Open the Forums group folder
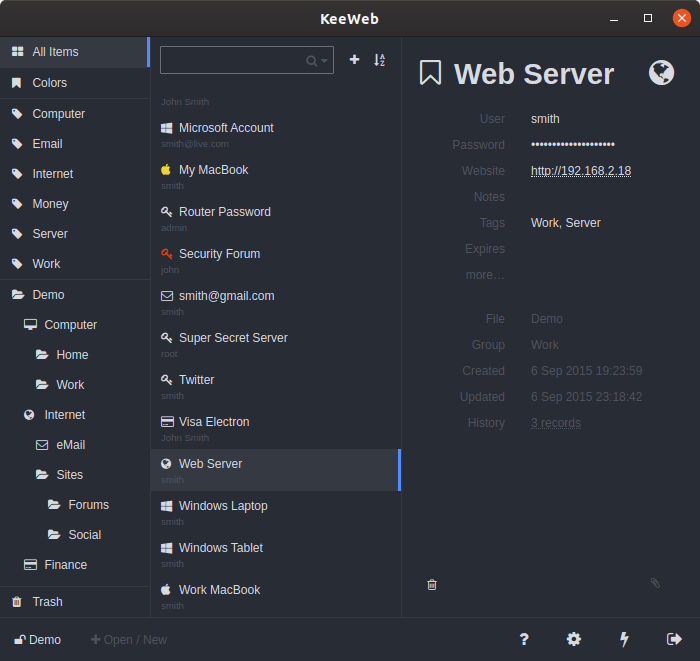Viewport: 700px width, 661px height. tap(75, 504)
